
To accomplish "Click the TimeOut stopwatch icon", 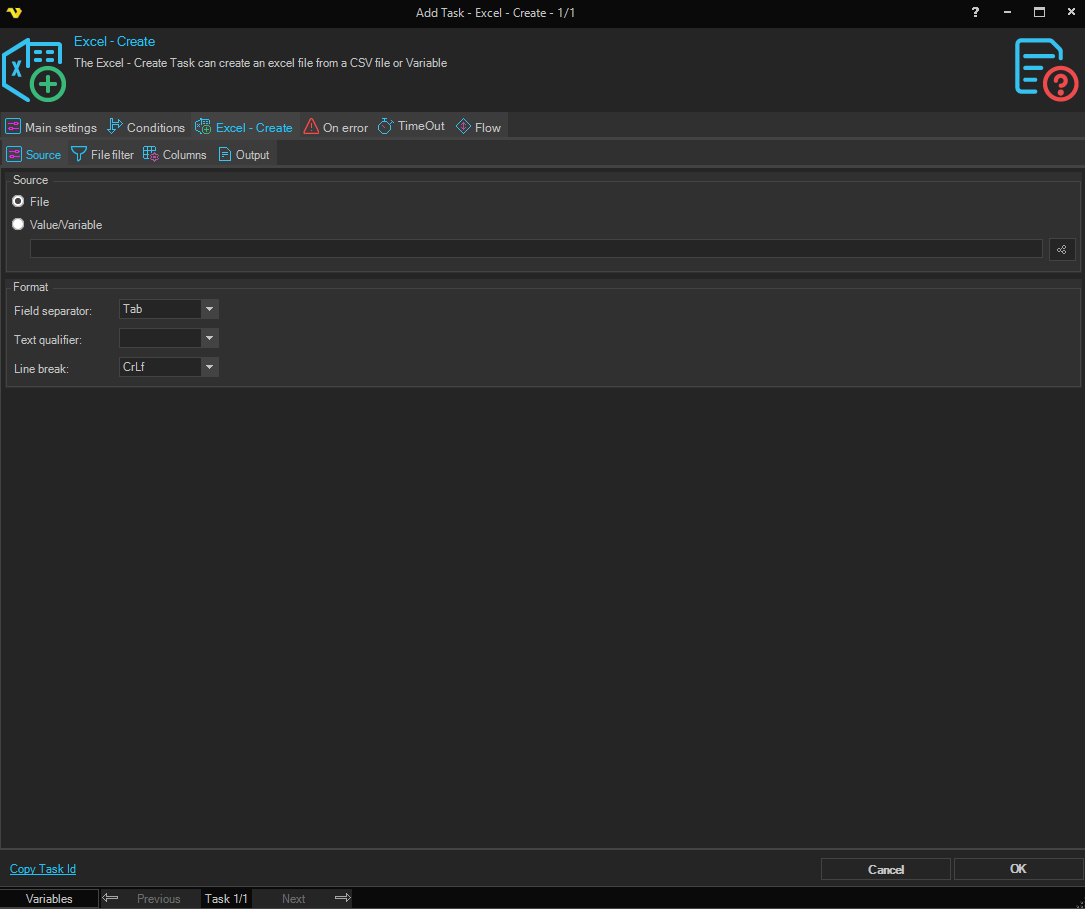I will pos(385,127).
